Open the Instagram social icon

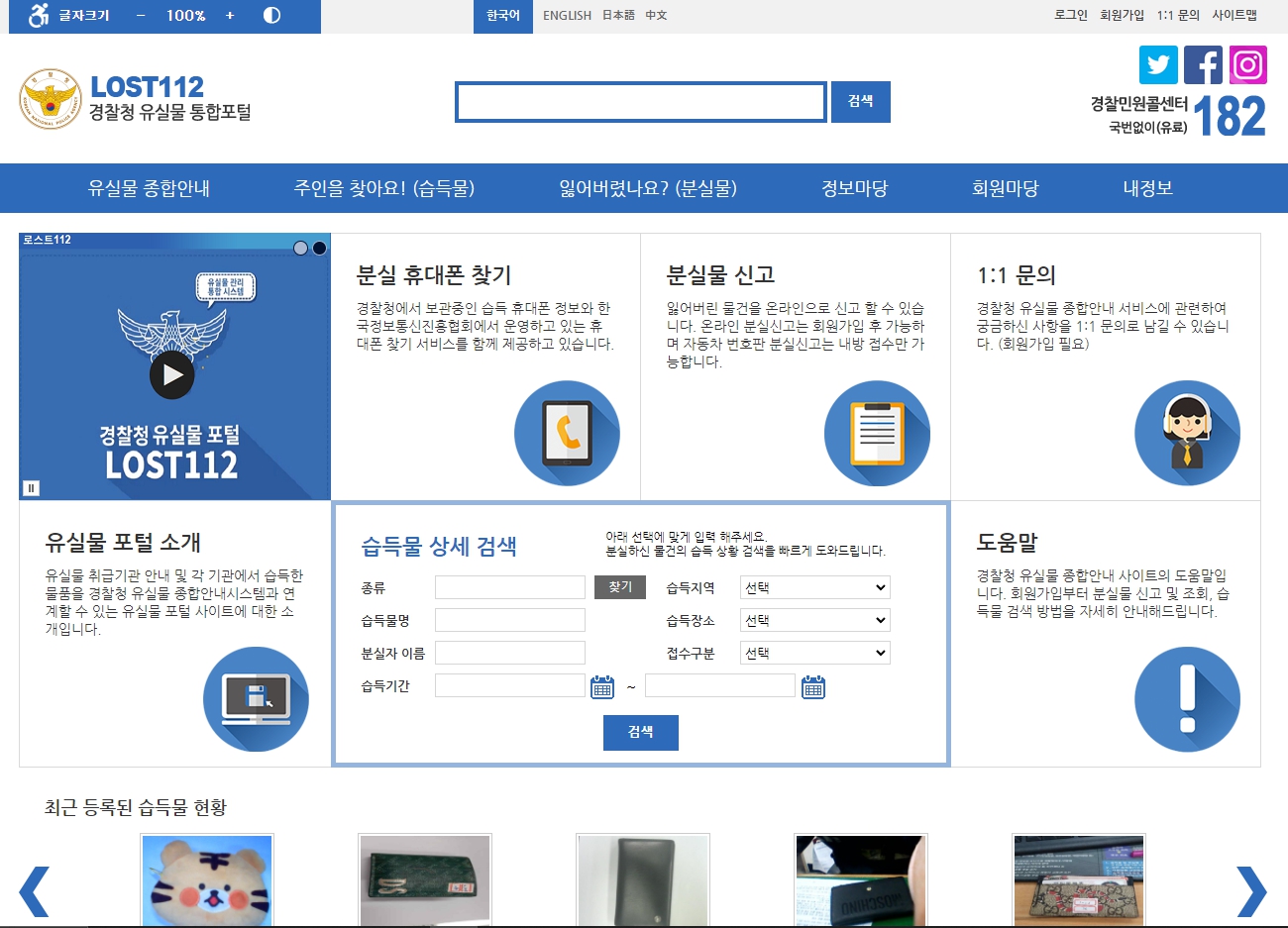pyautogui.click(x=1248, y=65)
